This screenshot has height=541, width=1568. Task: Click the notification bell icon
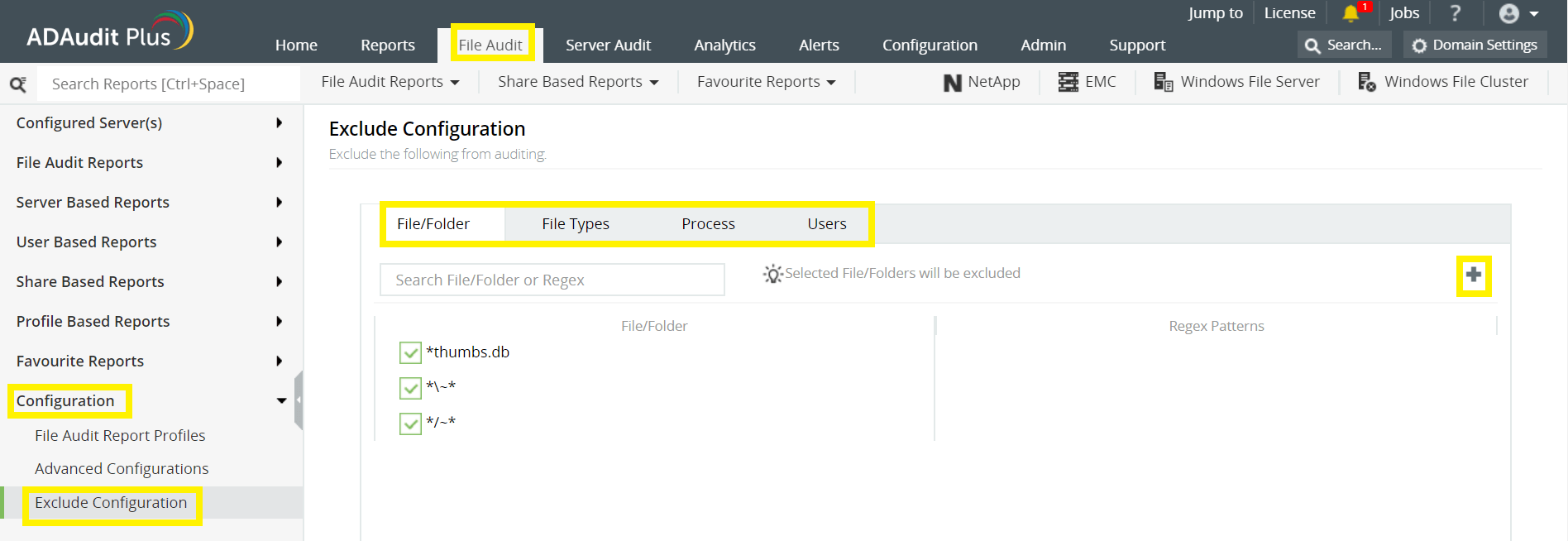coord(1350,13)
